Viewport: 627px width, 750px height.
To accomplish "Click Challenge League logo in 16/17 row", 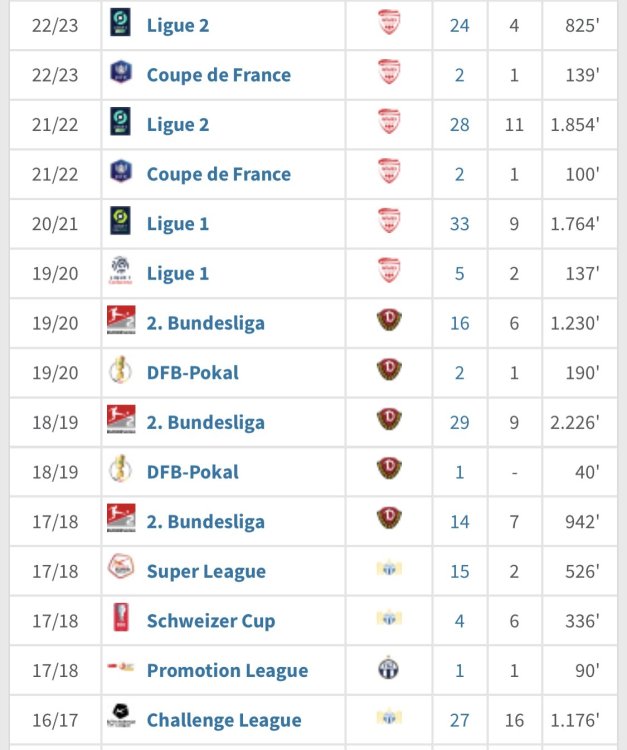I will click(120, 719).
